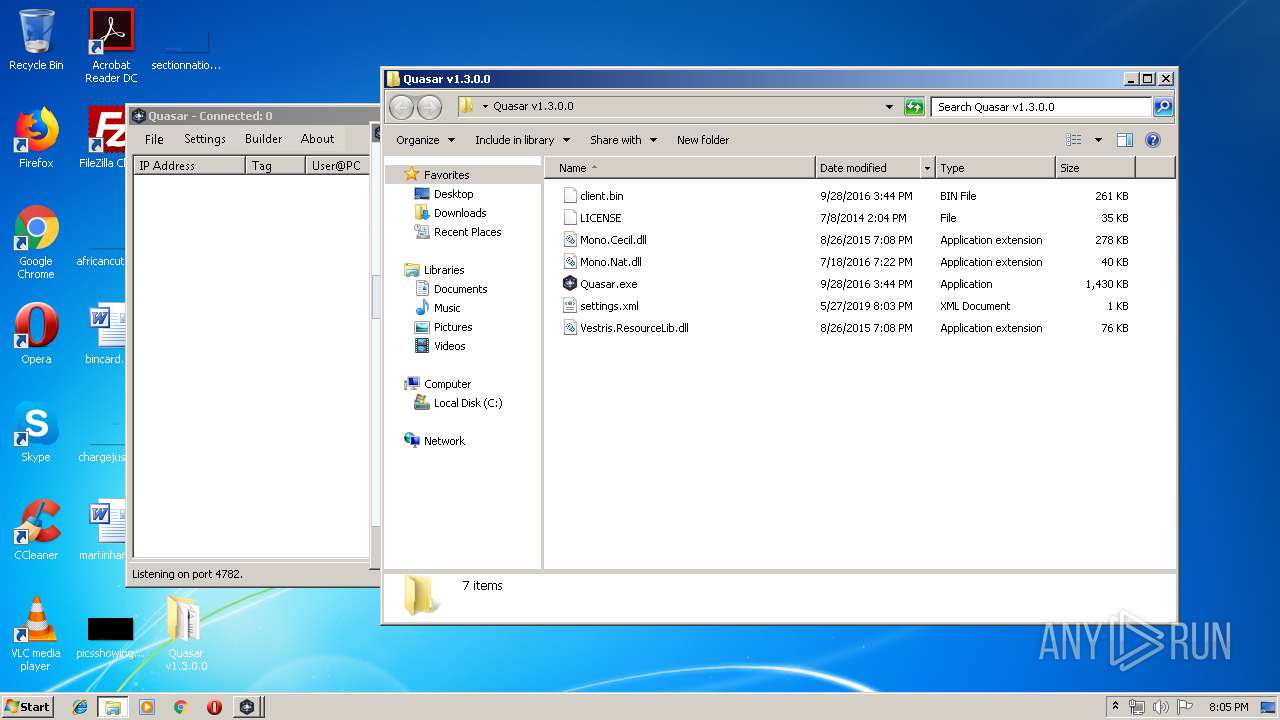
Task: Change view using the views icon
Action: coord(1074,140)
